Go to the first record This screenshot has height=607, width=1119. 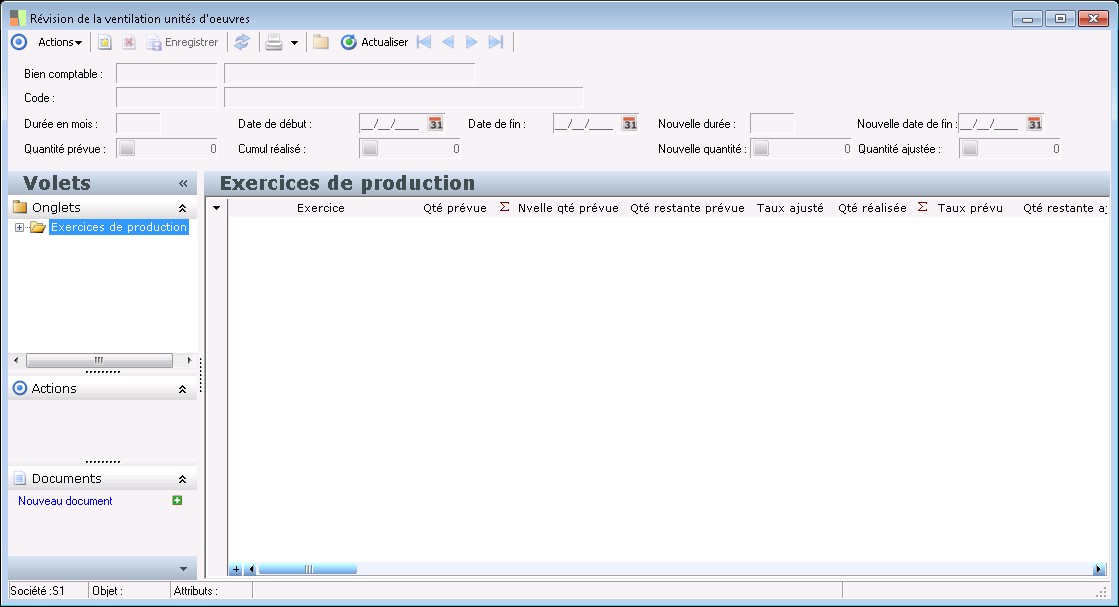tap(424, 42)
